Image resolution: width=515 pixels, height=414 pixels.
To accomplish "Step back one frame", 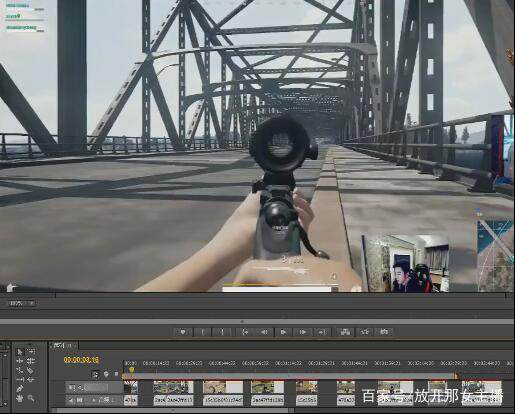I will click(x=264, y=332).
